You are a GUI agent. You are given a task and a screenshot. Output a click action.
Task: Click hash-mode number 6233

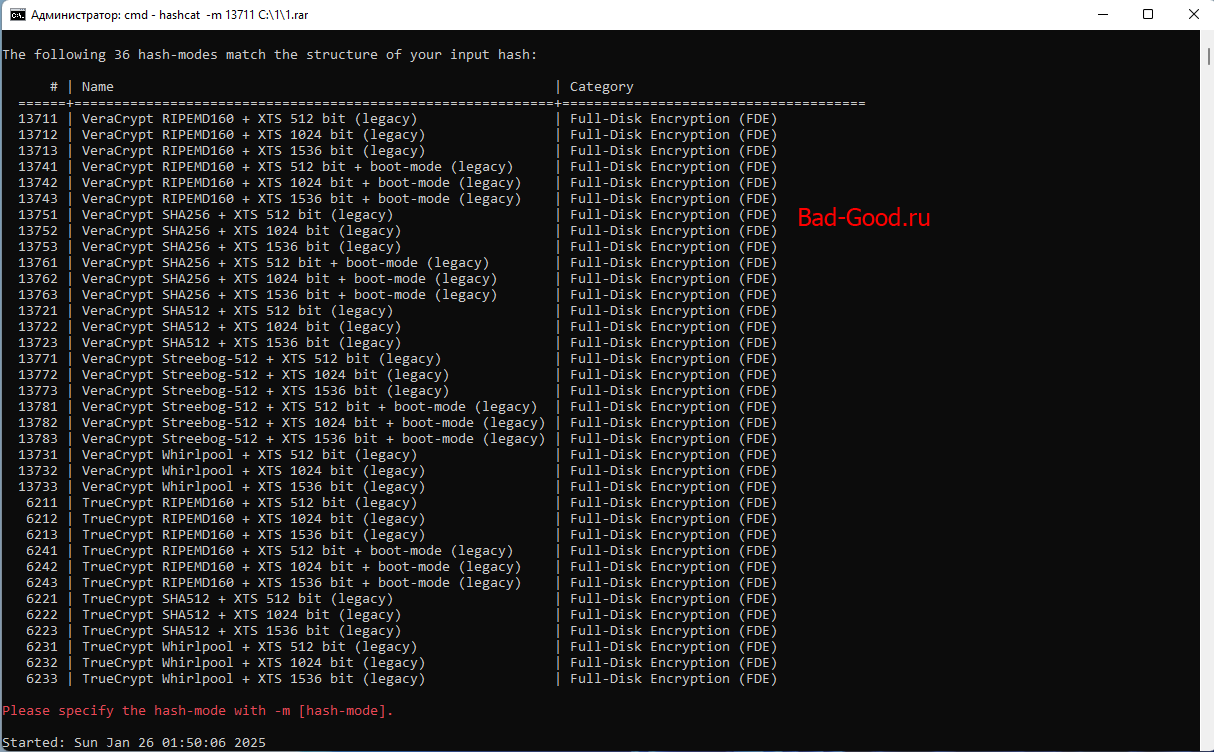pyautogui.click(x=42, y=679)
